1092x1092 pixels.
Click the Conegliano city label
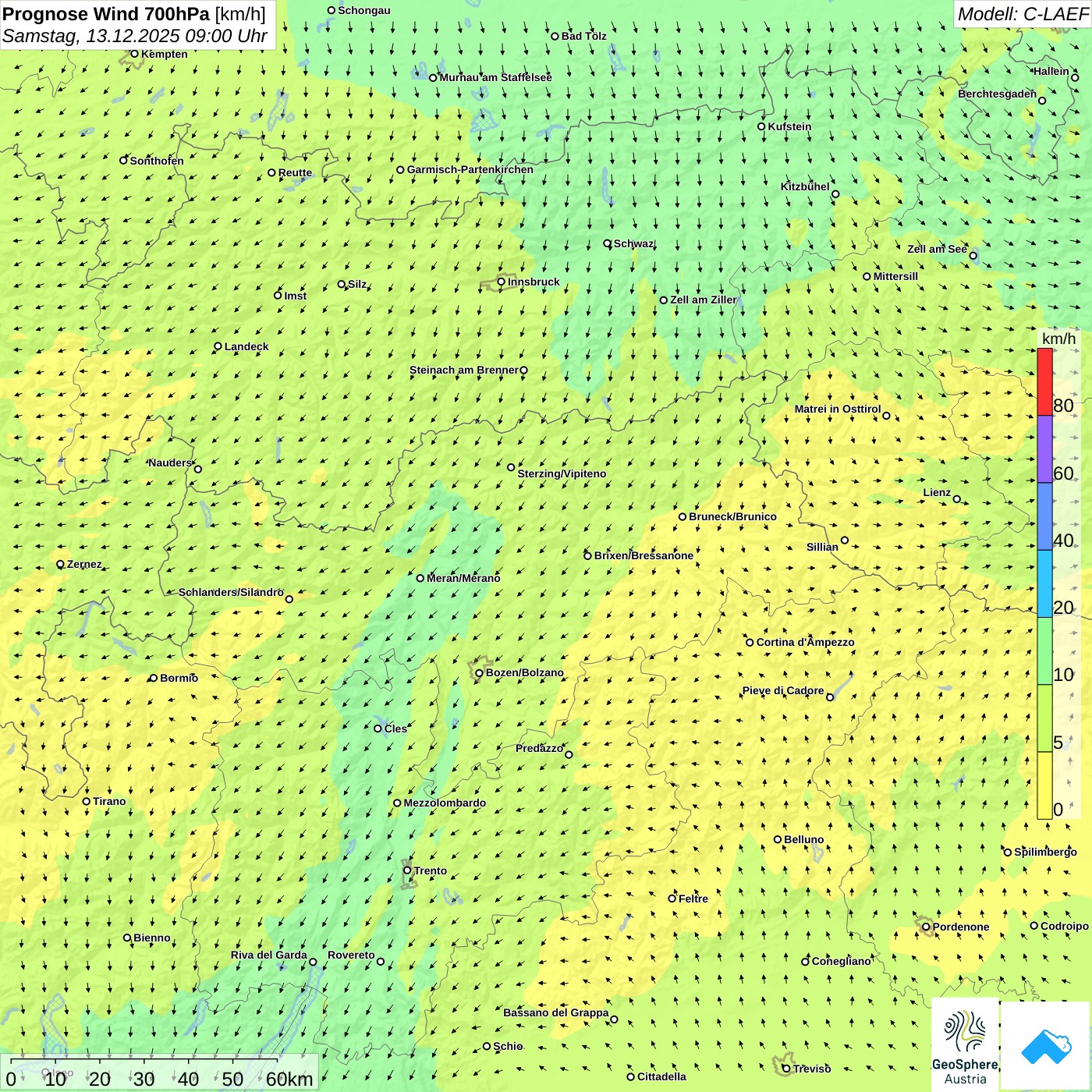point(841,961)
